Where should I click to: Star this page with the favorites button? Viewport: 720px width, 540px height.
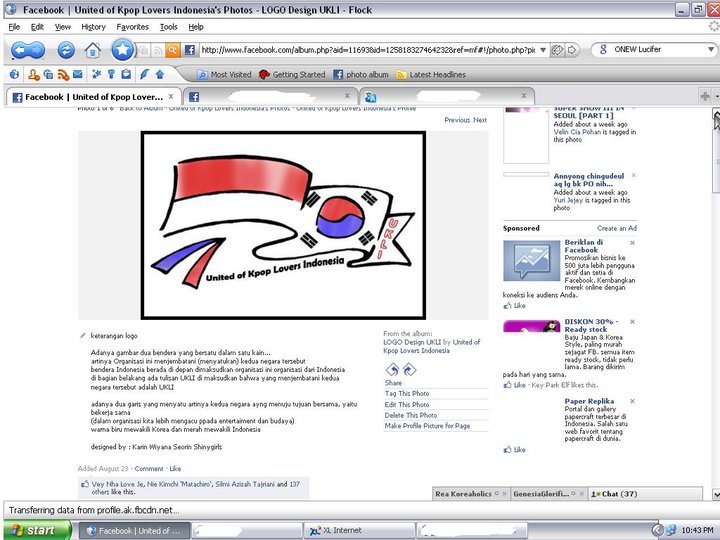click(122, 50)
